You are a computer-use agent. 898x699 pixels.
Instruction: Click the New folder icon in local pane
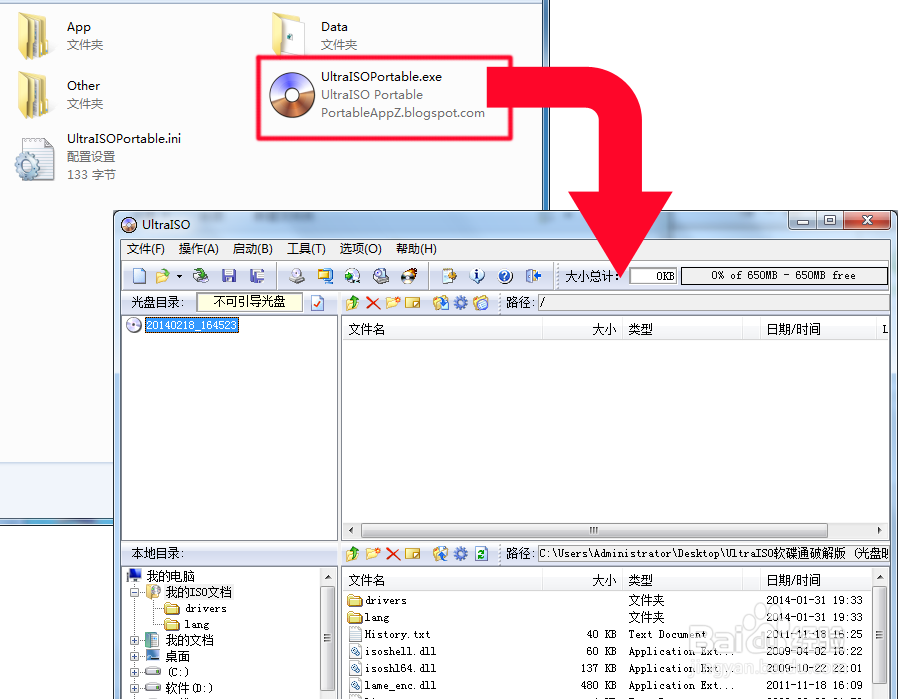click(x=373, y=554)
